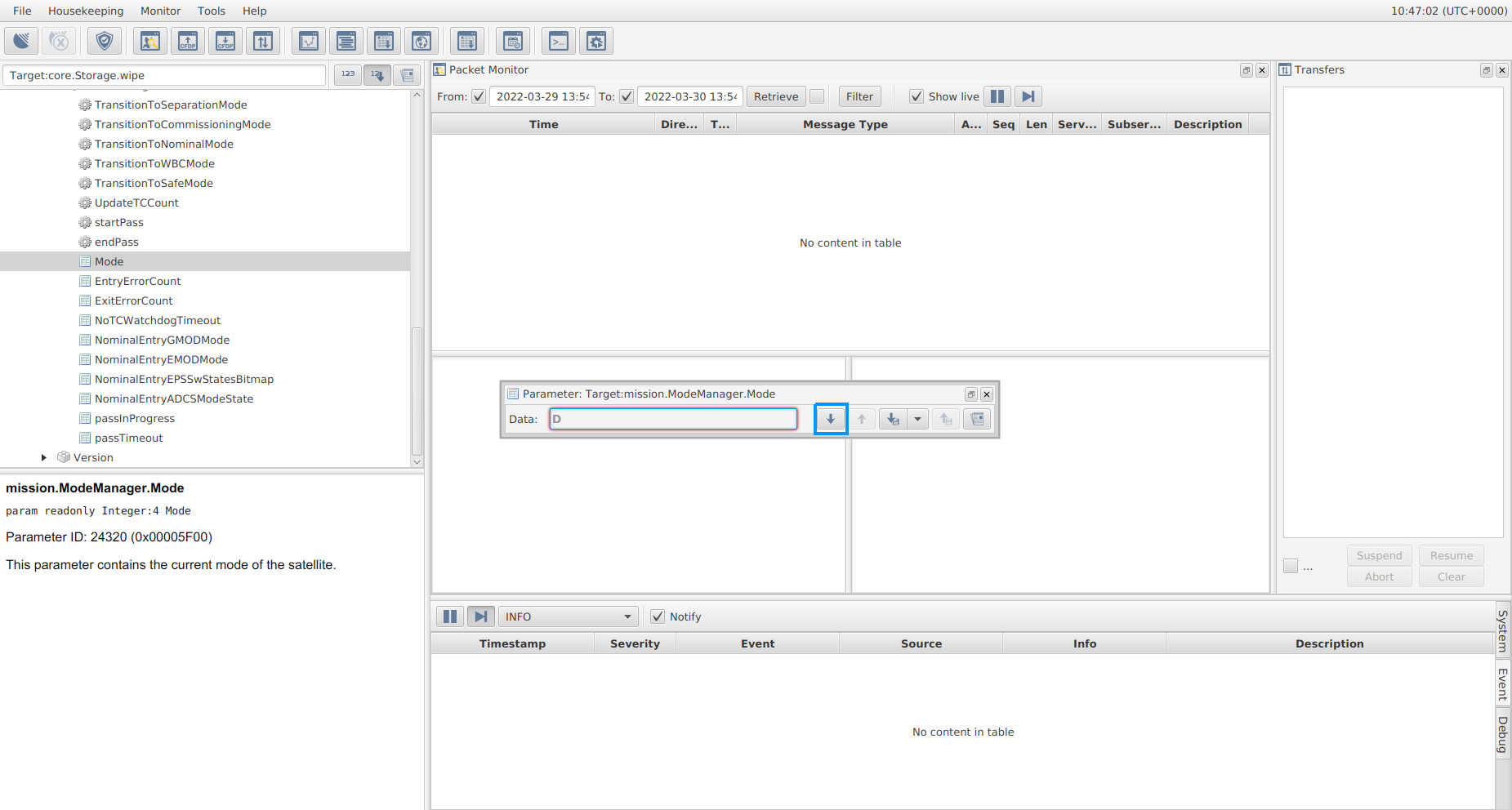Click the Filter button
The image size is (1512, 810).
(859, 96)
